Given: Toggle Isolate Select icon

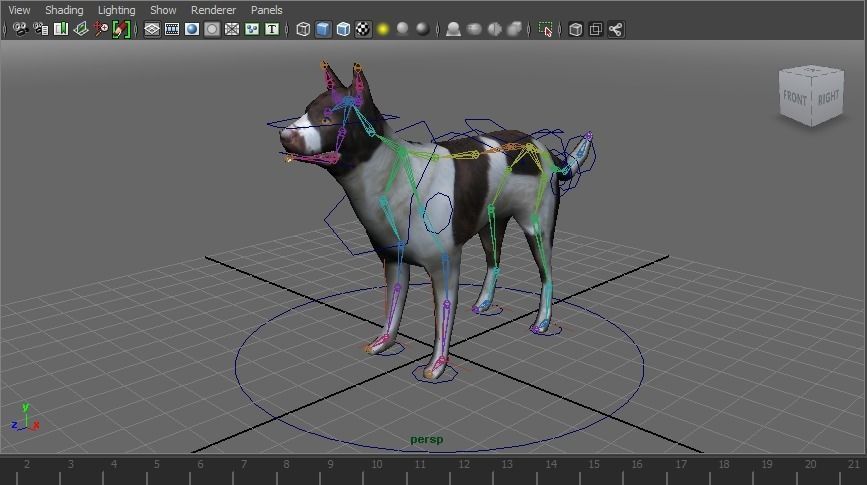Looking at the screenshot, I should (x=546, y=29).
